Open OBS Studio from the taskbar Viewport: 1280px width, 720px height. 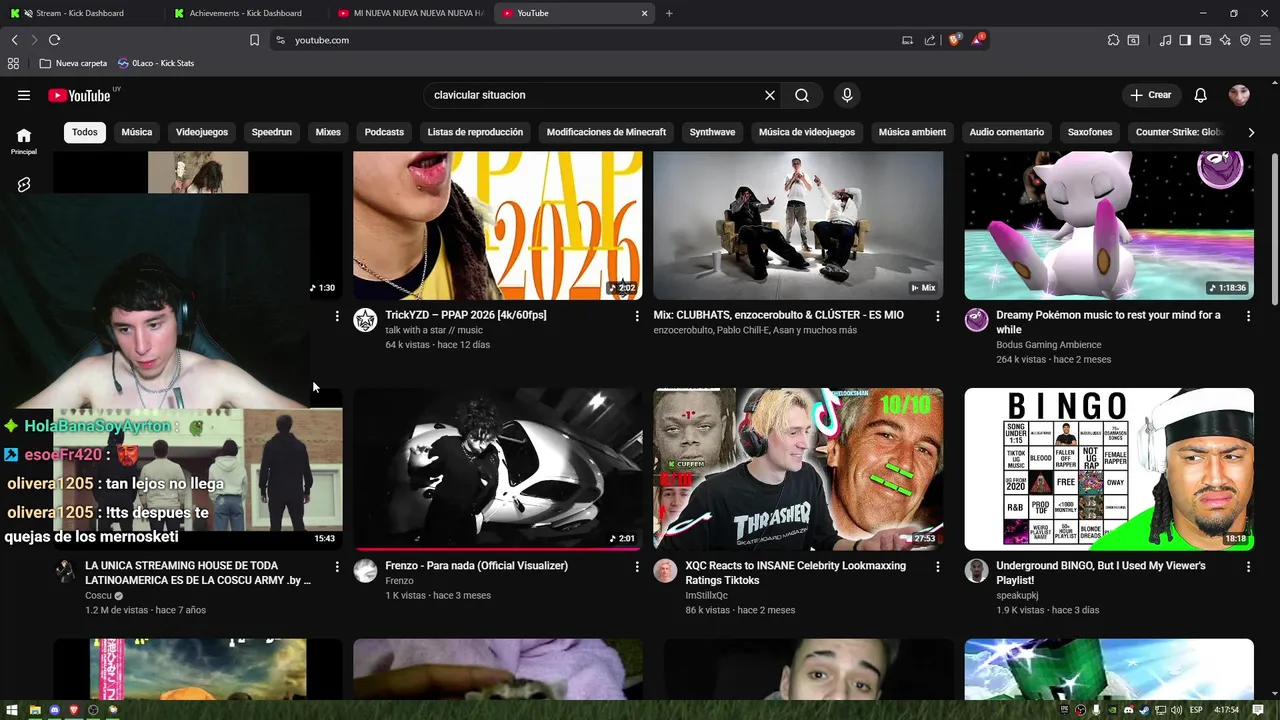click(x=93, y=710)
